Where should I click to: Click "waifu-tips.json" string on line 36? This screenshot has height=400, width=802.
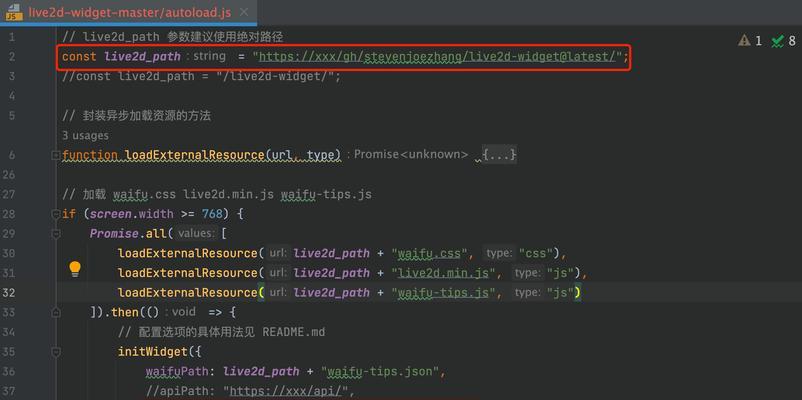(x=380, y=371)
